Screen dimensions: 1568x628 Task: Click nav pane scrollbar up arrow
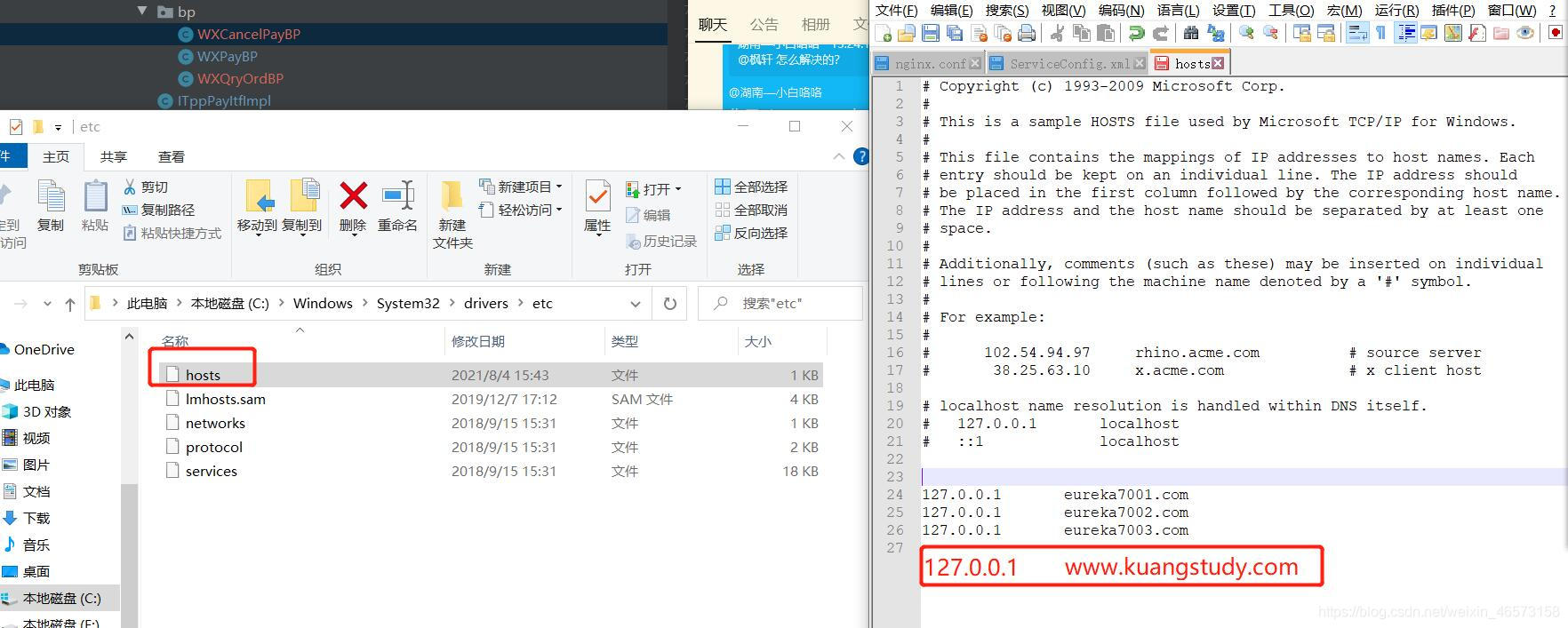click(x=129, y=337)
